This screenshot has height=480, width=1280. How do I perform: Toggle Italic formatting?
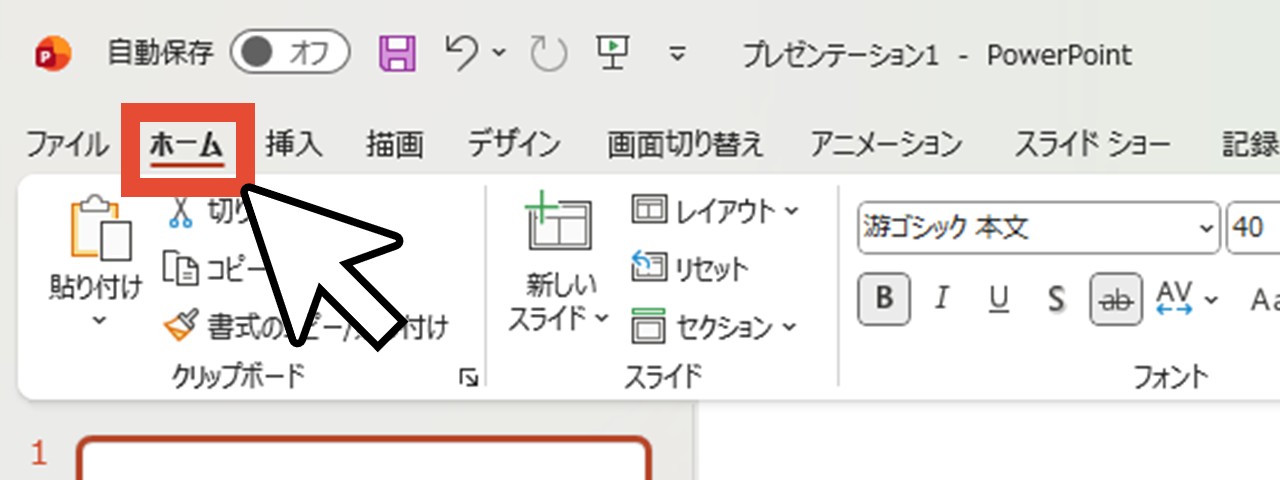coord(940,298)
